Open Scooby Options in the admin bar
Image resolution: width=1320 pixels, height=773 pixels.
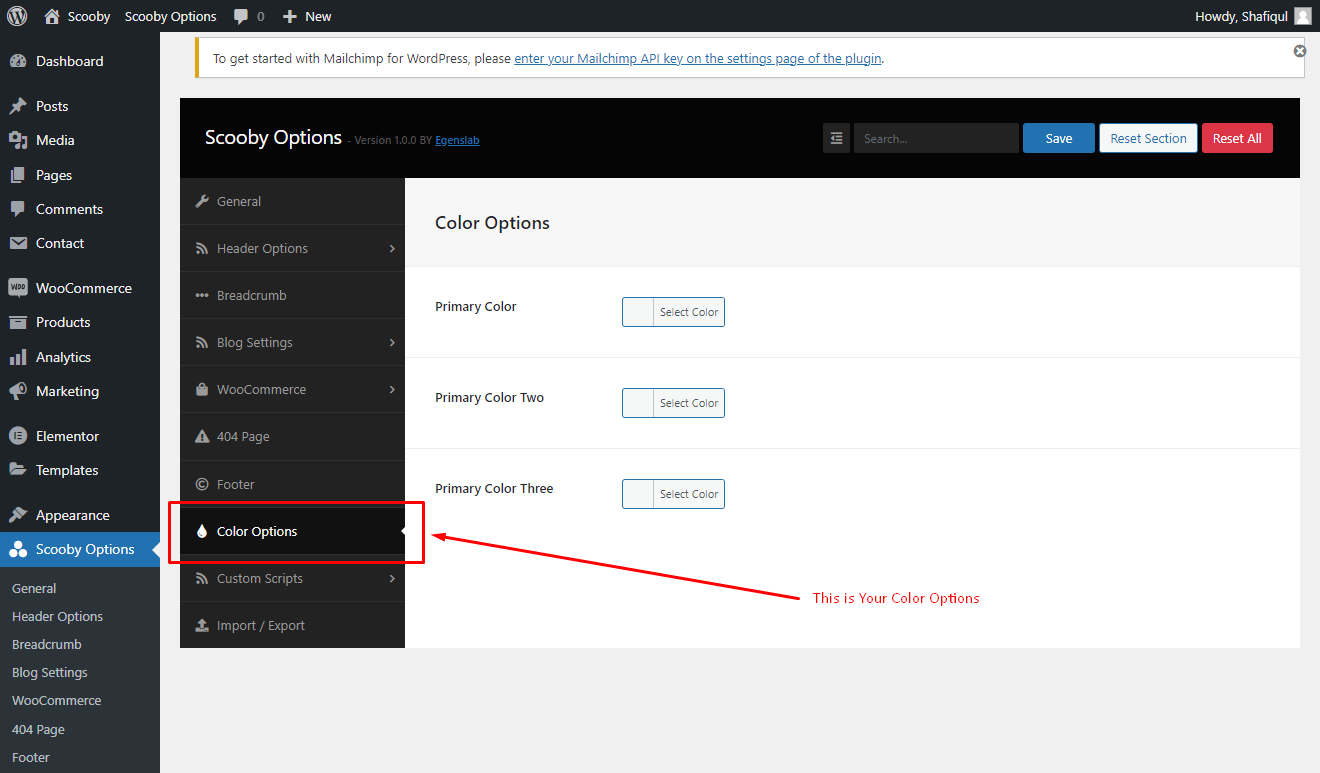pyautogui.click(x=170, y=16)
